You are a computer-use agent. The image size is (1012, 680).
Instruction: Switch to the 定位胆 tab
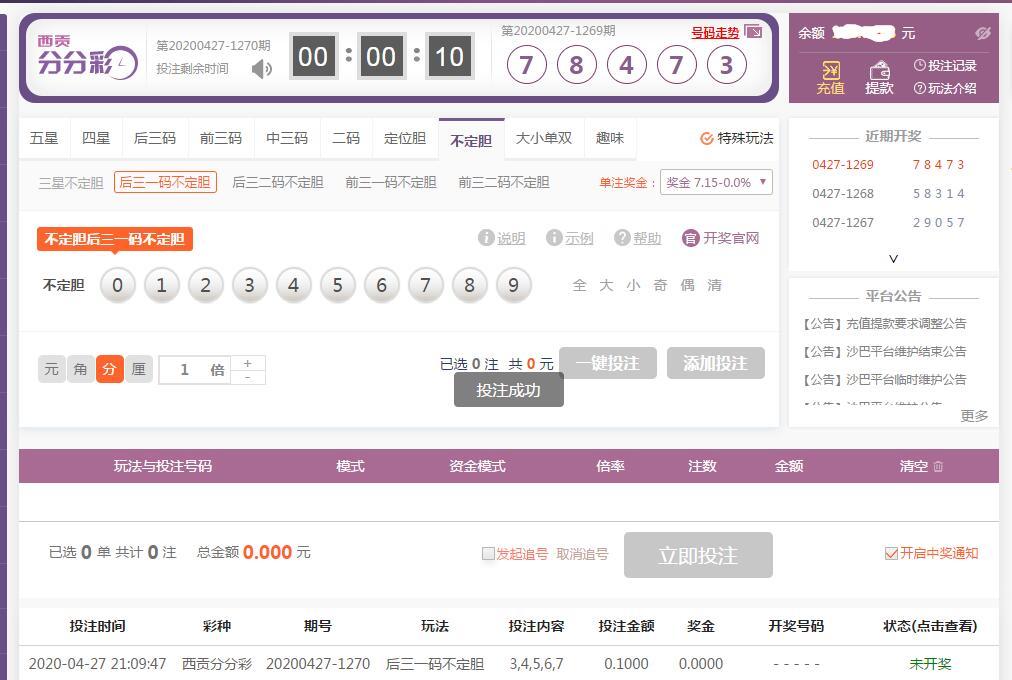[x=405, y=138]
